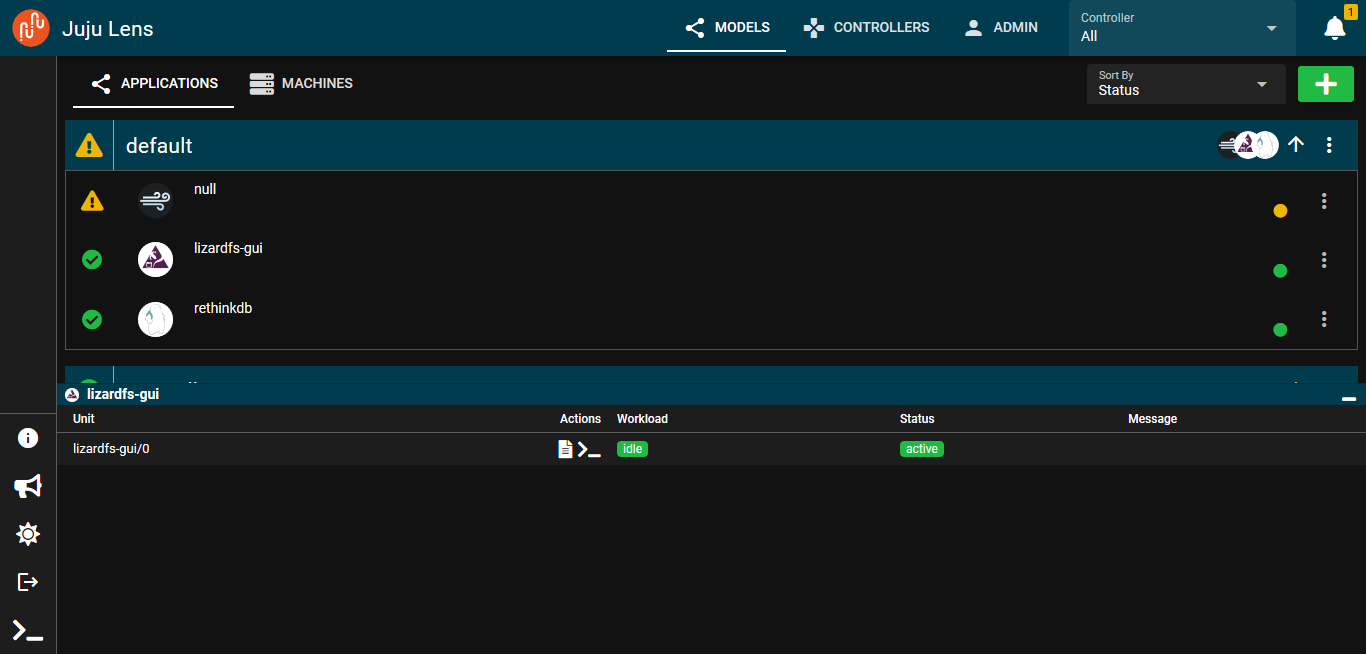Click the green status dot for rethinkdb
This screenshot has width=1366, height=654.
point(1280,329)
